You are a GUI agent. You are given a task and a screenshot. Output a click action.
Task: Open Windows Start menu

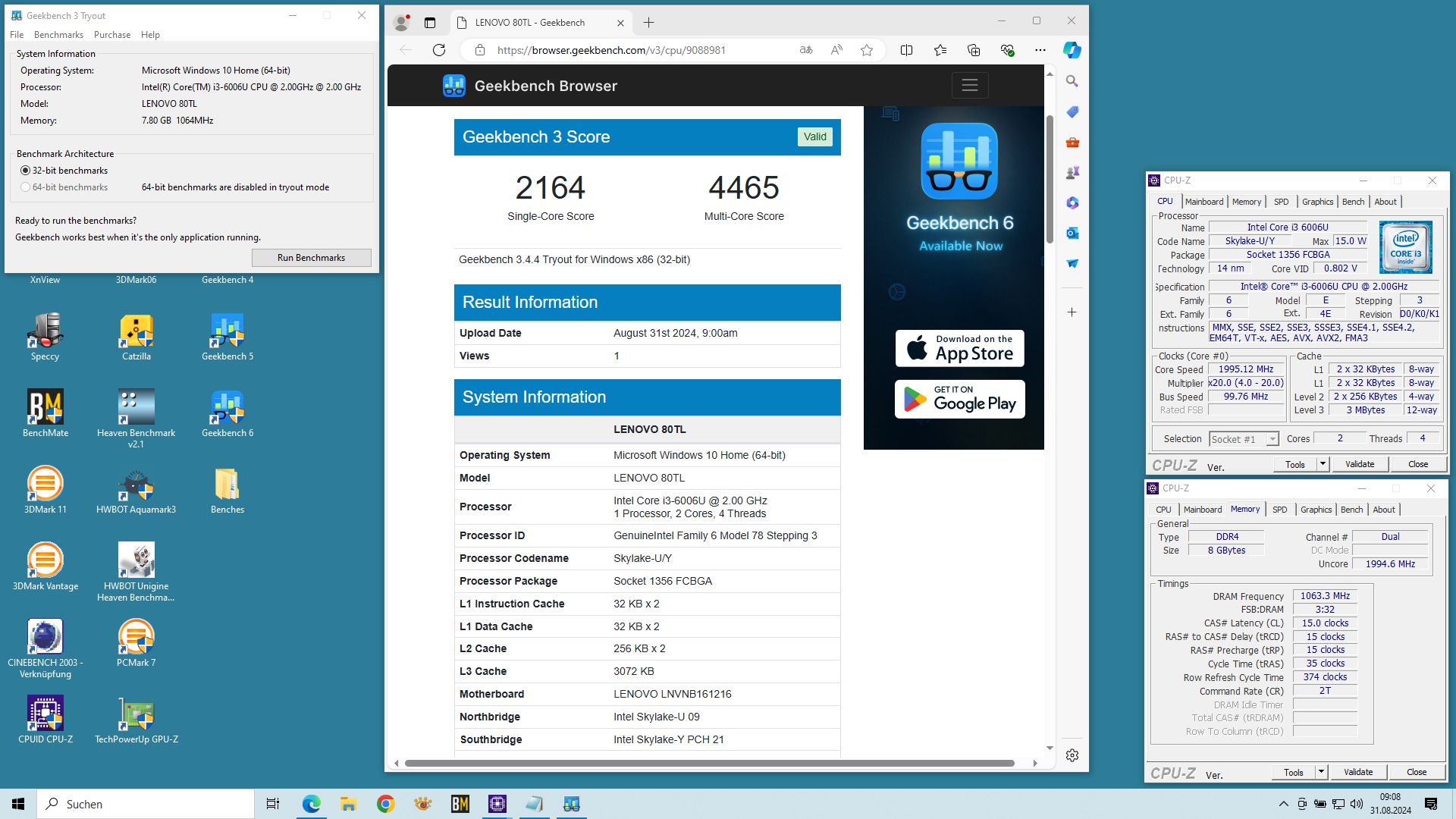18,804
